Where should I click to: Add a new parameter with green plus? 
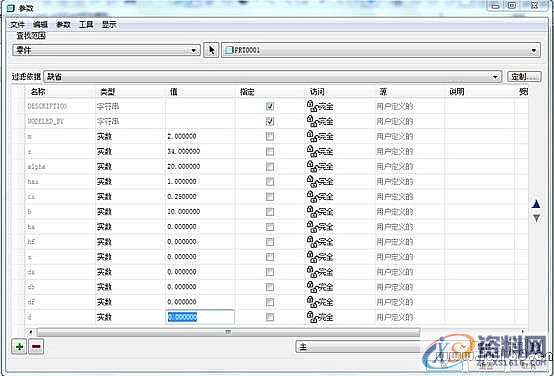click(19, 347)
